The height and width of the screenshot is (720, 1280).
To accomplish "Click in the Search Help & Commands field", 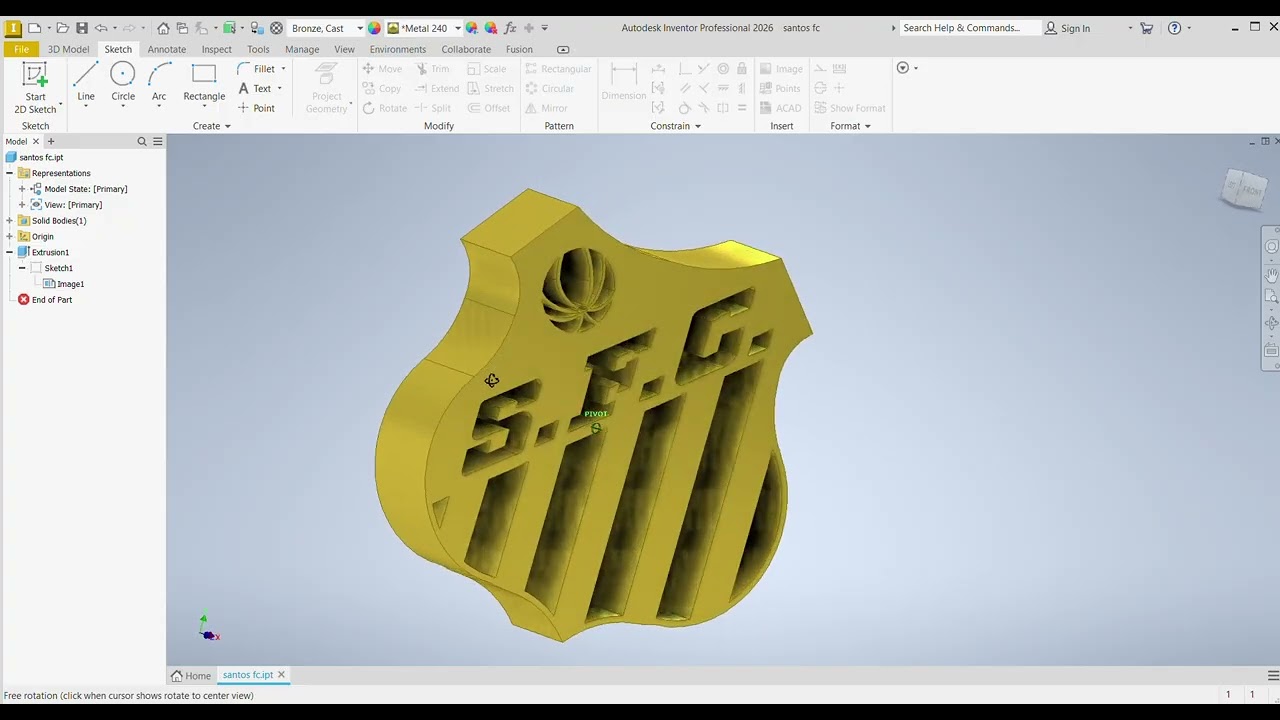I will pyautogui.click(x=968, y=28).
